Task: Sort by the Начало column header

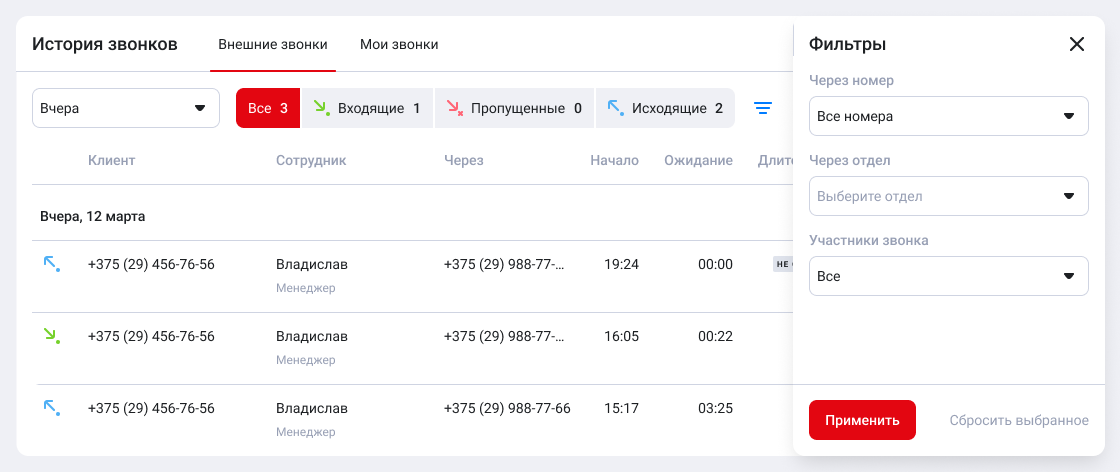Action: pyautogui.click(x=614, y=160)
